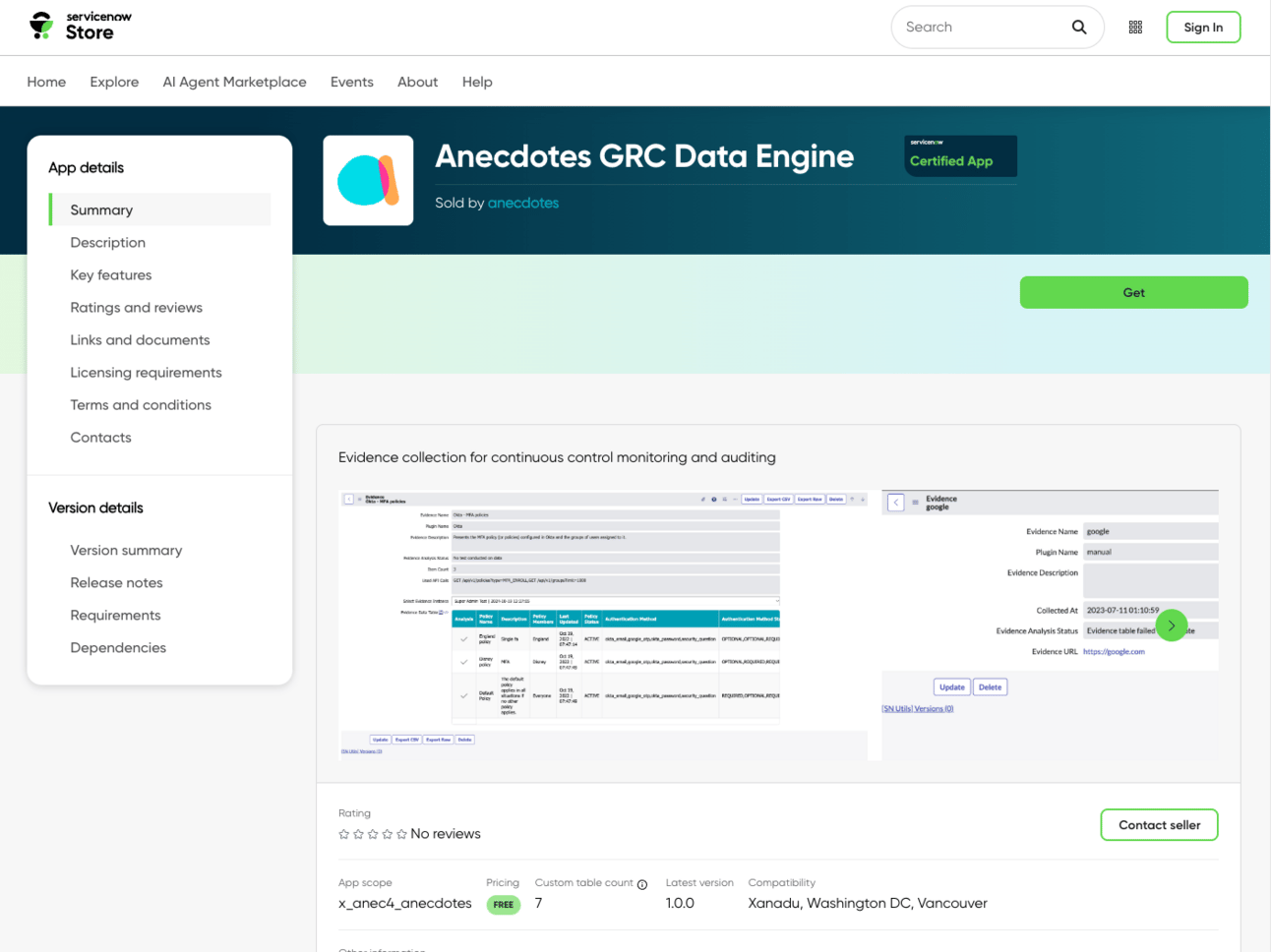This screenshot has height=952, width=1271.
Task: Click the anecdotes seller link
Action: point(523,203)
